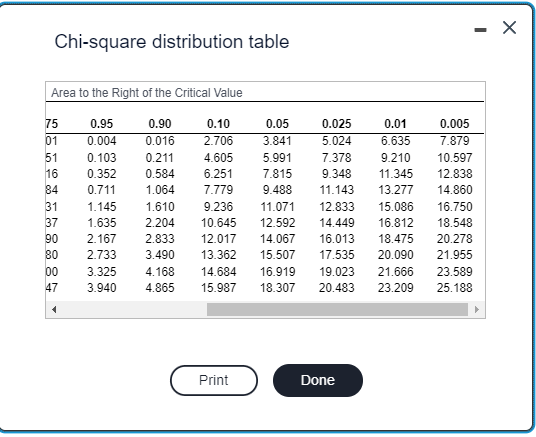
Task: Click the Print button
Action: [214, 380]
